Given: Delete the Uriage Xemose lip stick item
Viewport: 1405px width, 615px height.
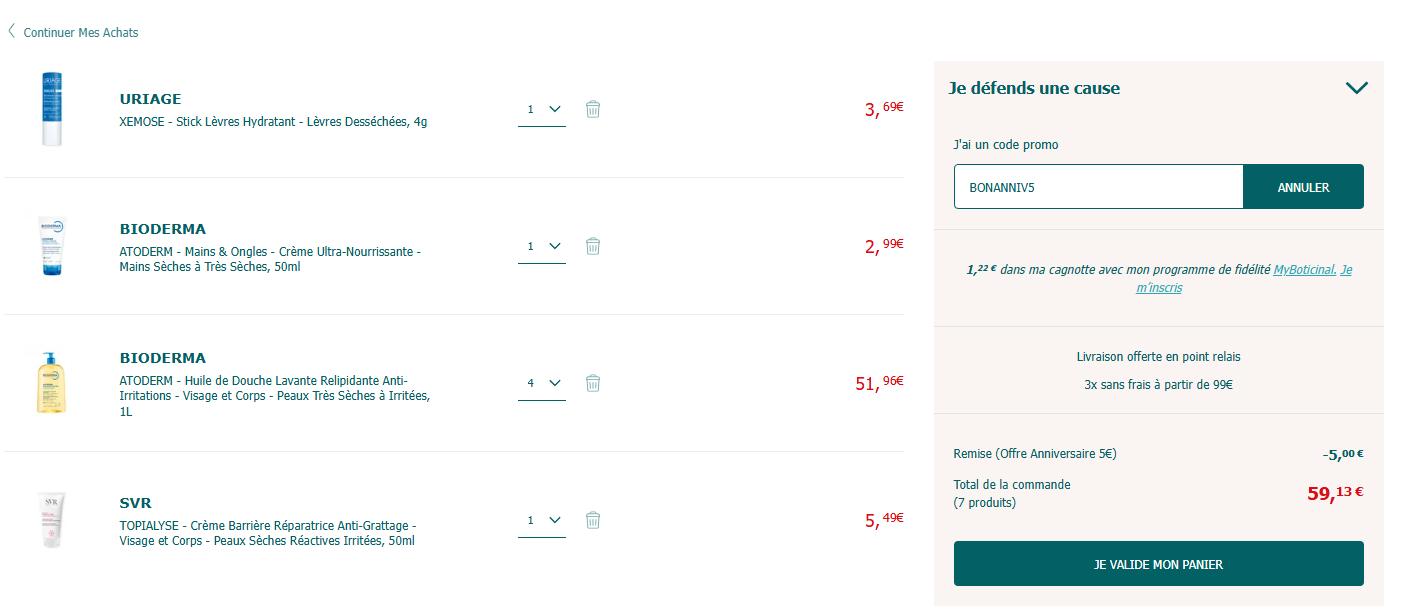Looking at the screenshot, I should [x=592, y=109].
